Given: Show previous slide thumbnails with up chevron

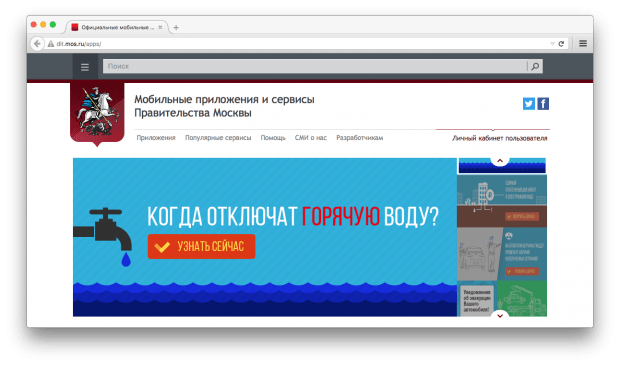Looking at the screenshot, I should coord(500,160).
